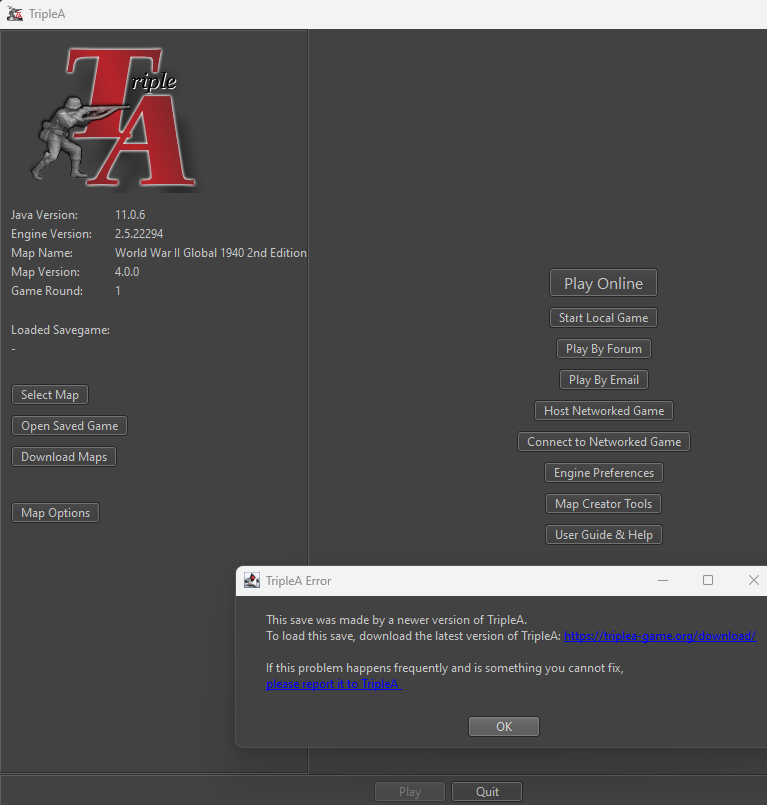Launch Map Creator Tools
The image size is (767, 805).
click(603, 504)
